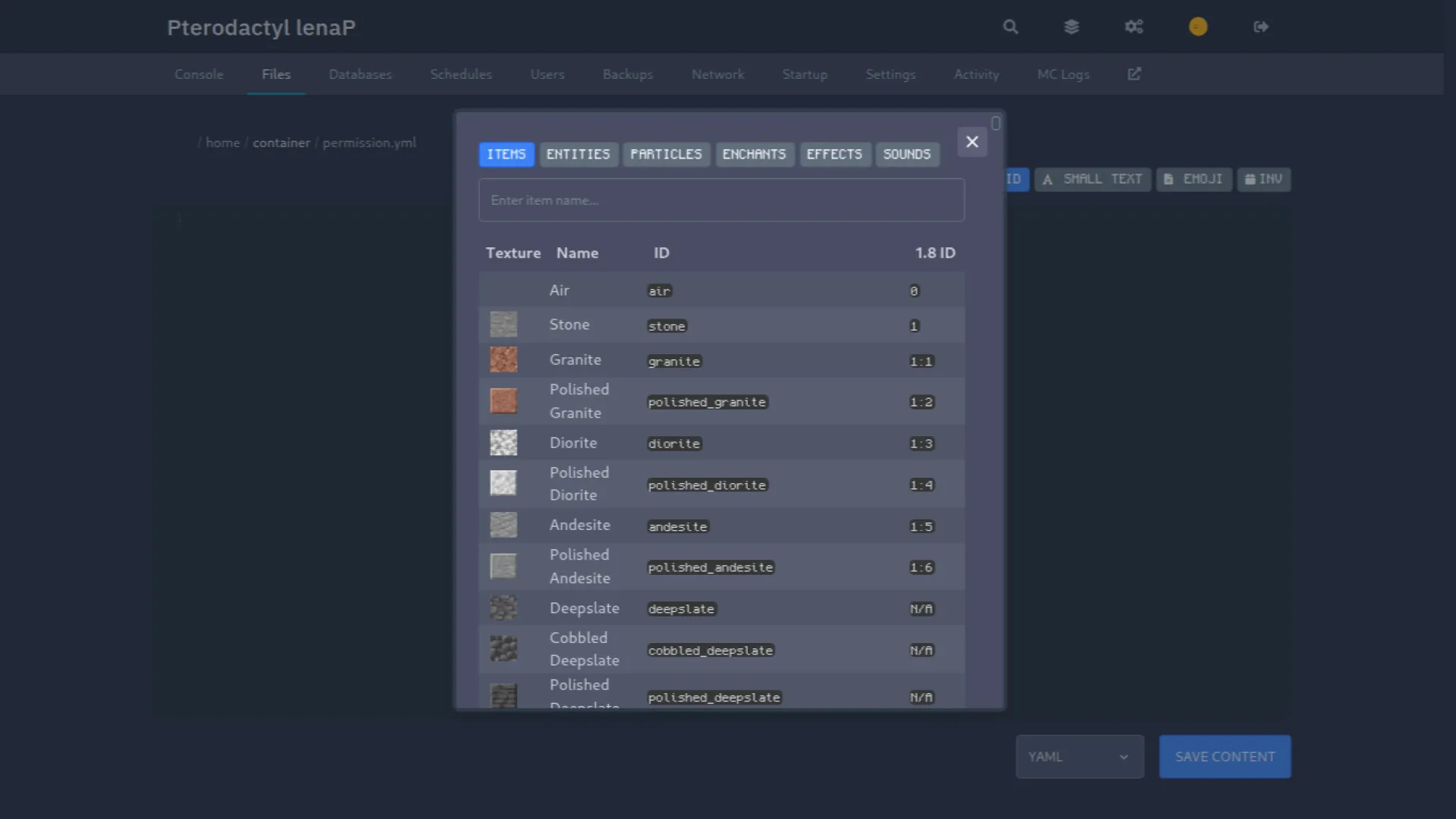Screen dimensions: 1456x819
Task: Click the container breadcrumb link
Action: [281, 143]
